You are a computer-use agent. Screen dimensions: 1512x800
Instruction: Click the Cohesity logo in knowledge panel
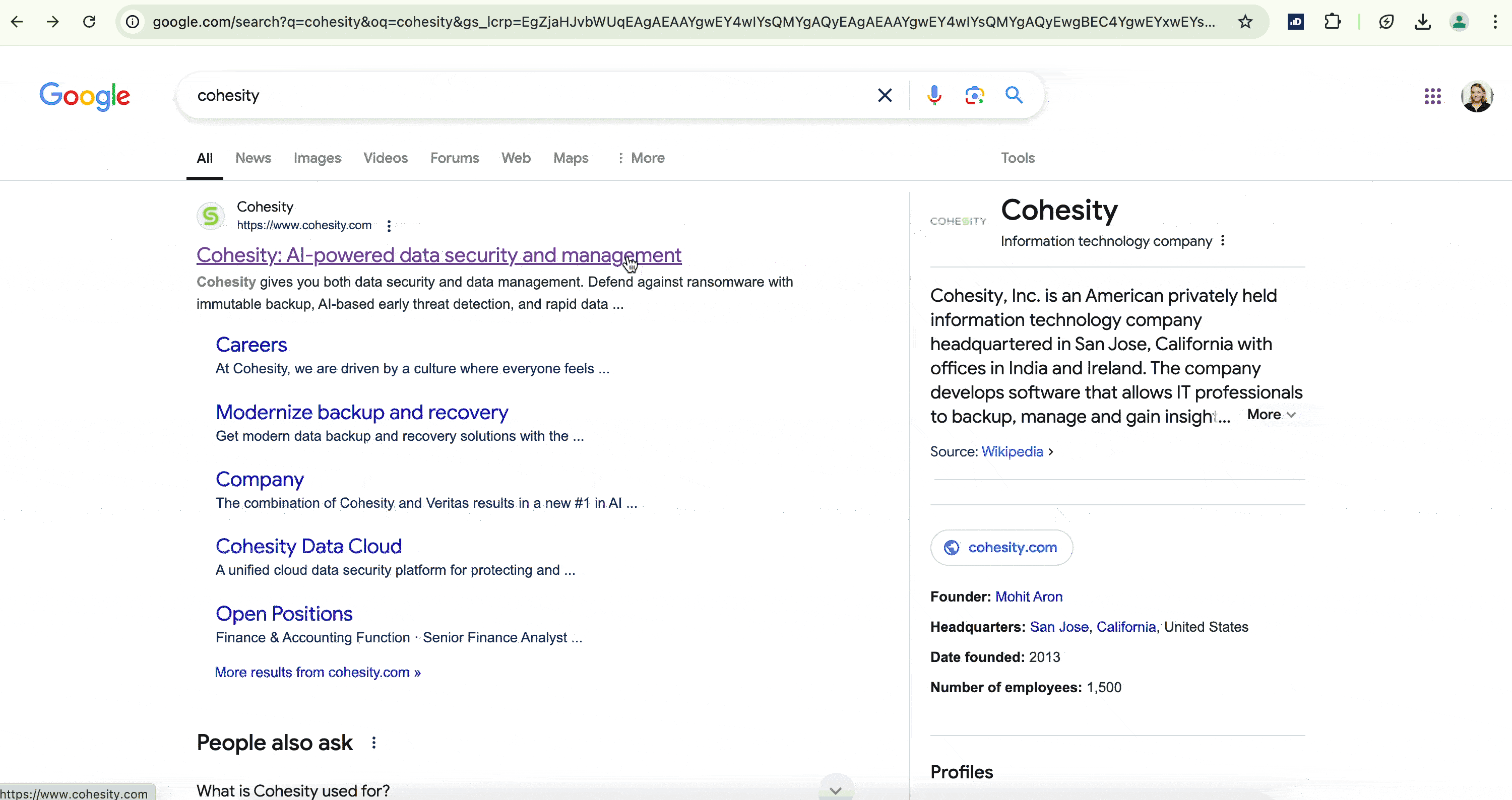coord(958,221)
